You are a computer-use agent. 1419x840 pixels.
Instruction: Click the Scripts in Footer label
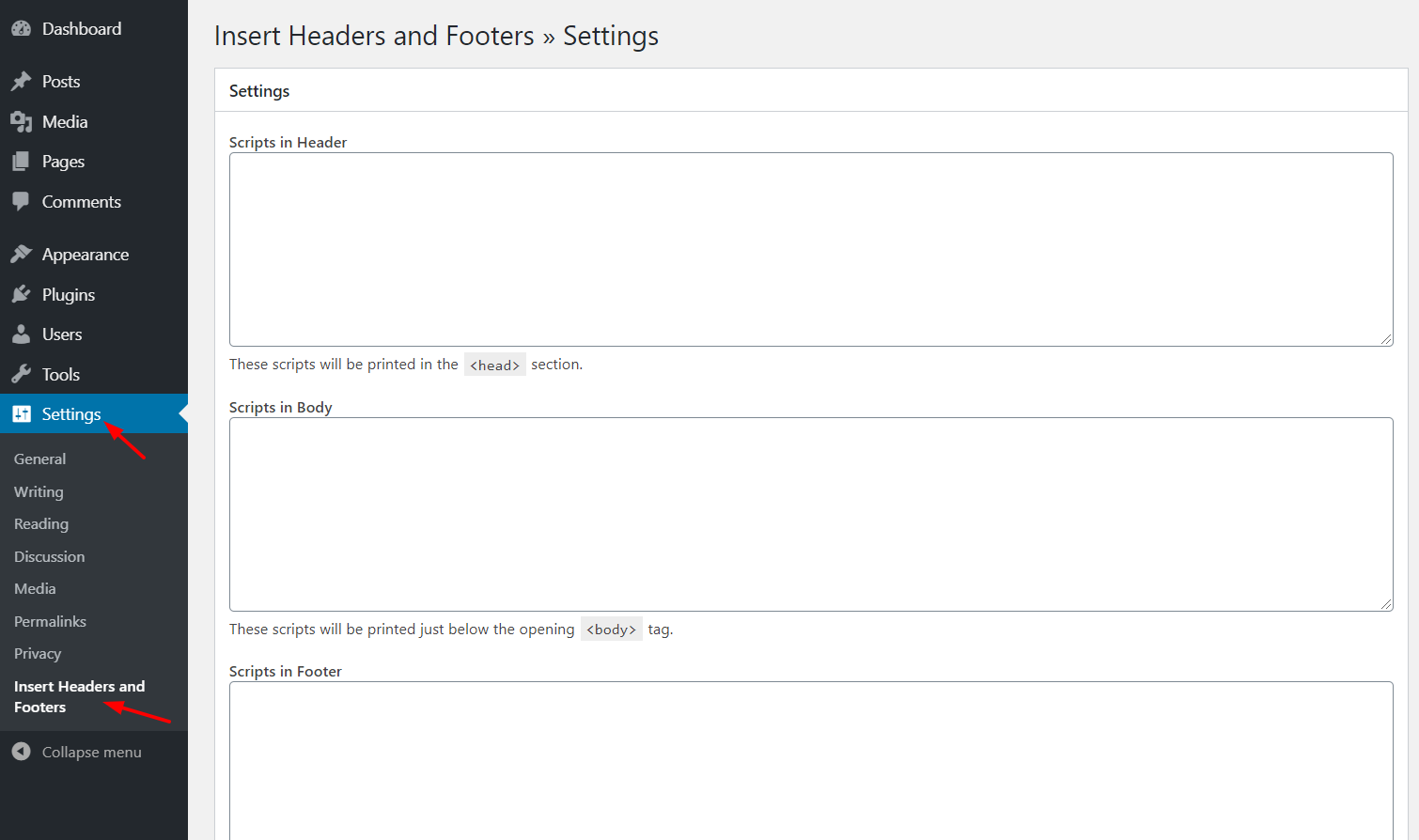(x=286, y=672)
